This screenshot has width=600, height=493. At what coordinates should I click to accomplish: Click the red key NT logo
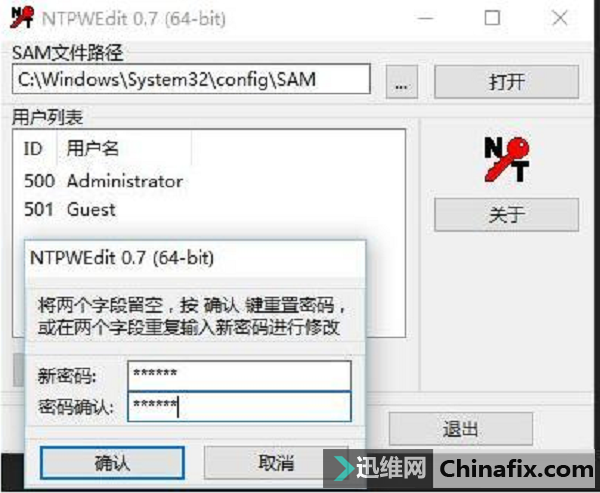(507, 159)
